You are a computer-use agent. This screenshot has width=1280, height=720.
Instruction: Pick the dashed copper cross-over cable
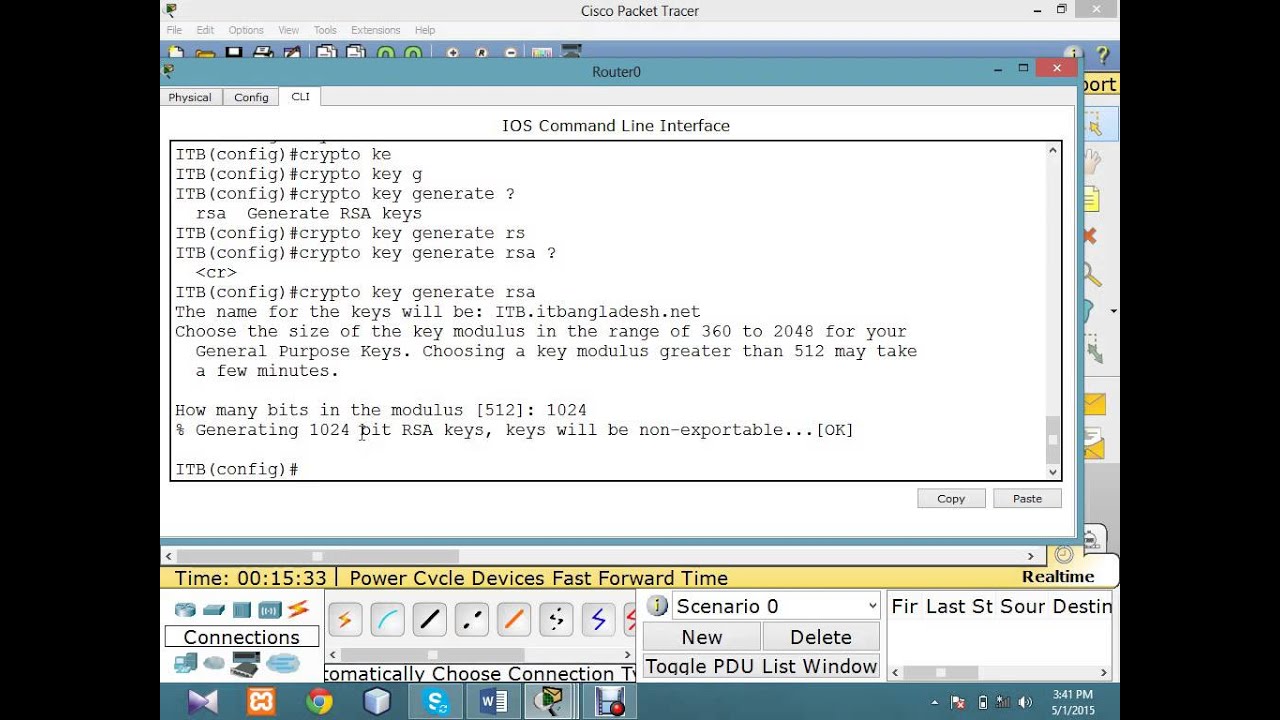[471, 620]
